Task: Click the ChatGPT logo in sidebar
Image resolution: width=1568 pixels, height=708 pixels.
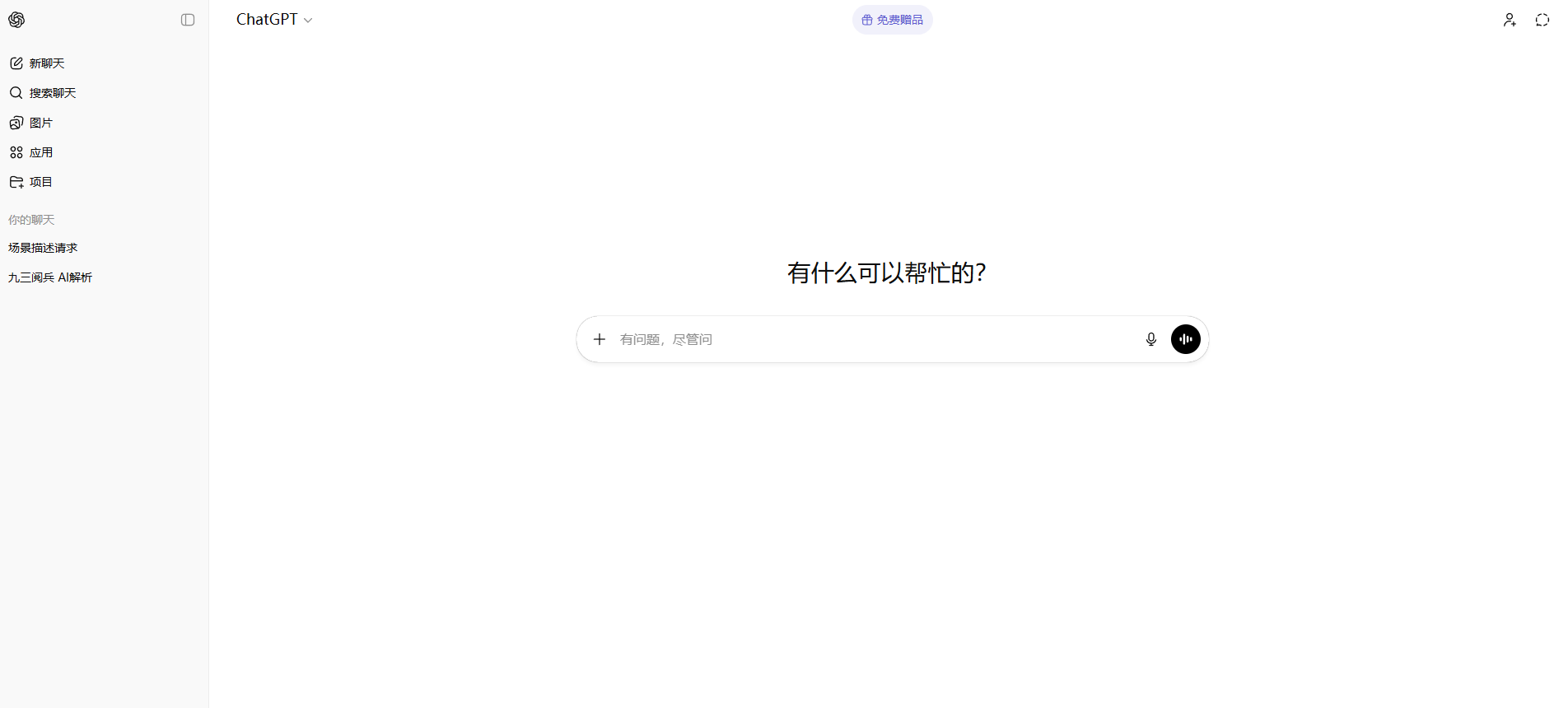Action: point(16,20)
